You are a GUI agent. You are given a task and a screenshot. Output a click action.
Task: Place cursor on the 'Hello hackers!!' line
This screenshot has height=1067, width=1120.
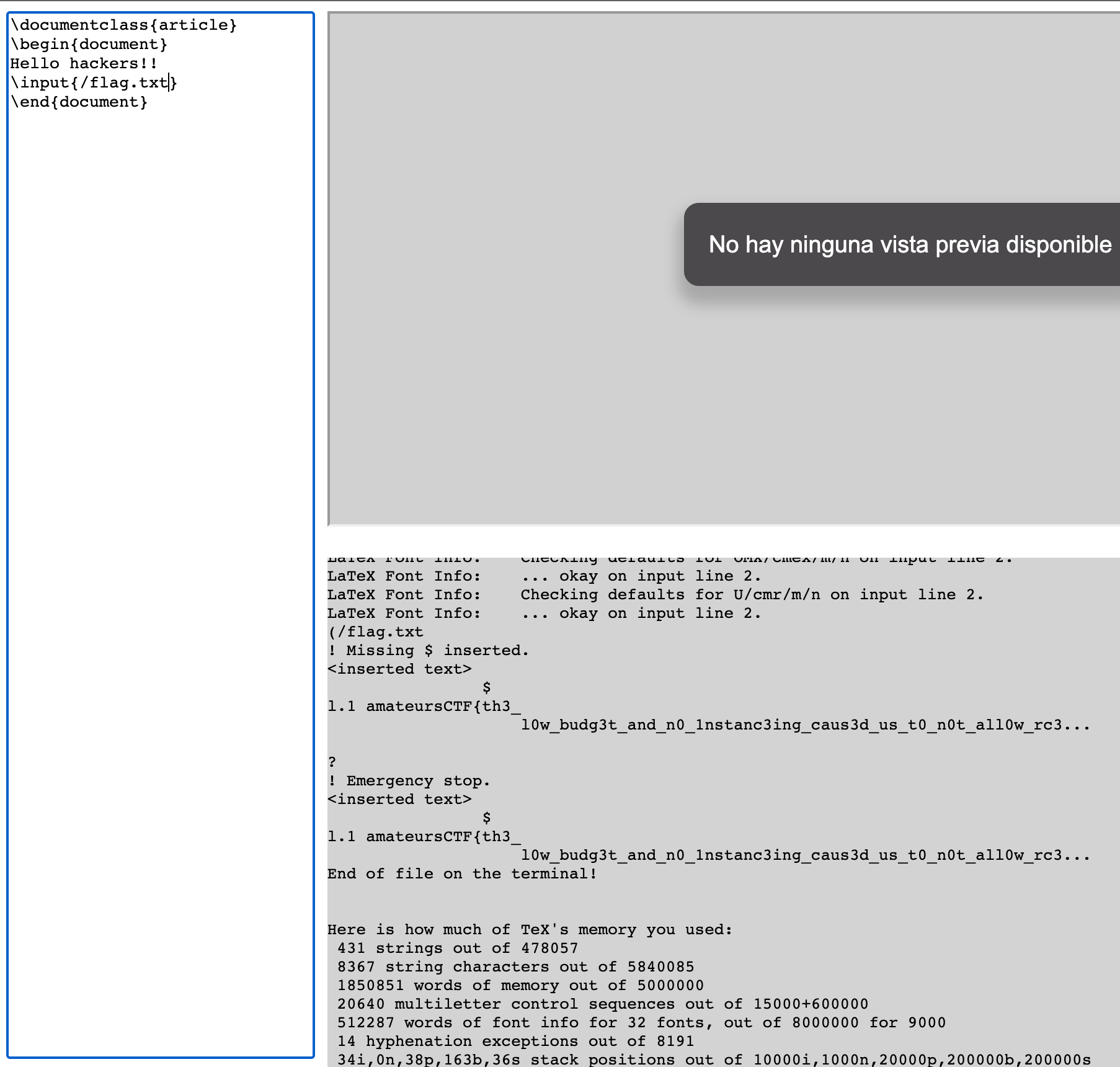pos(84,63)
